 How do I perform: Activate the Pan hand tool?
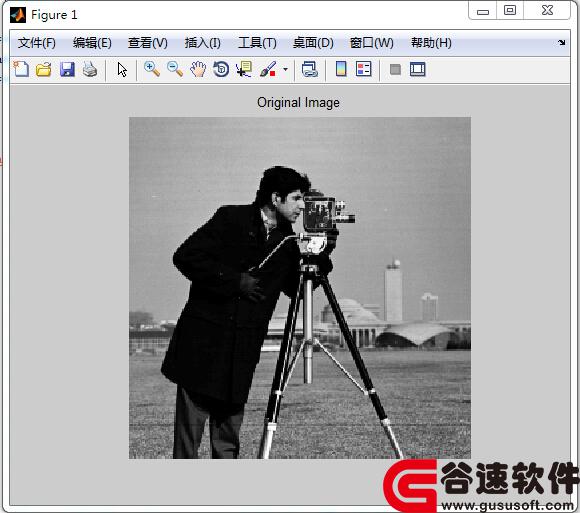point(198,69)
